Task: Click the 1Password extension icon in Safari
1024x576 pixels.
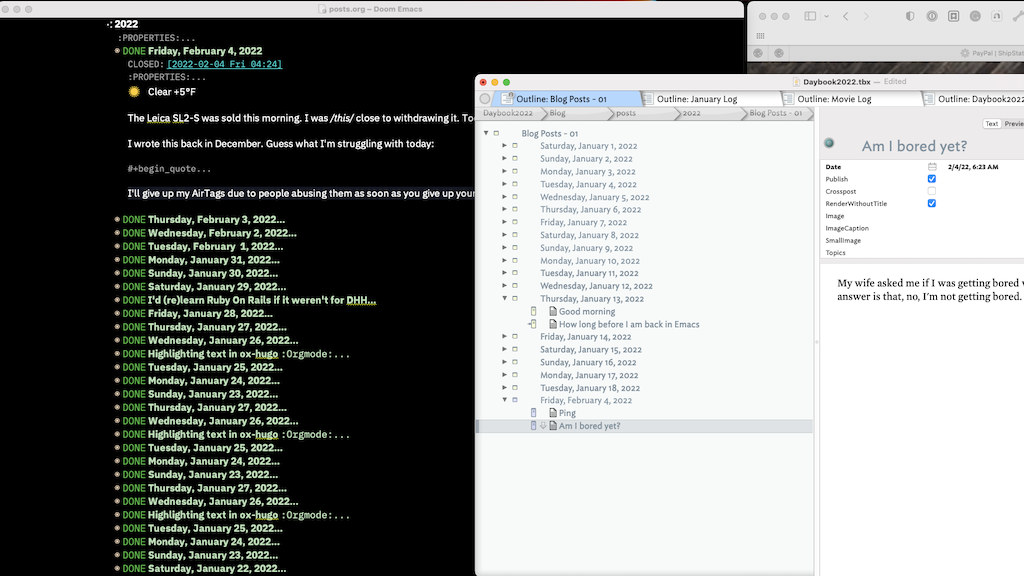Action: (931, 17)
